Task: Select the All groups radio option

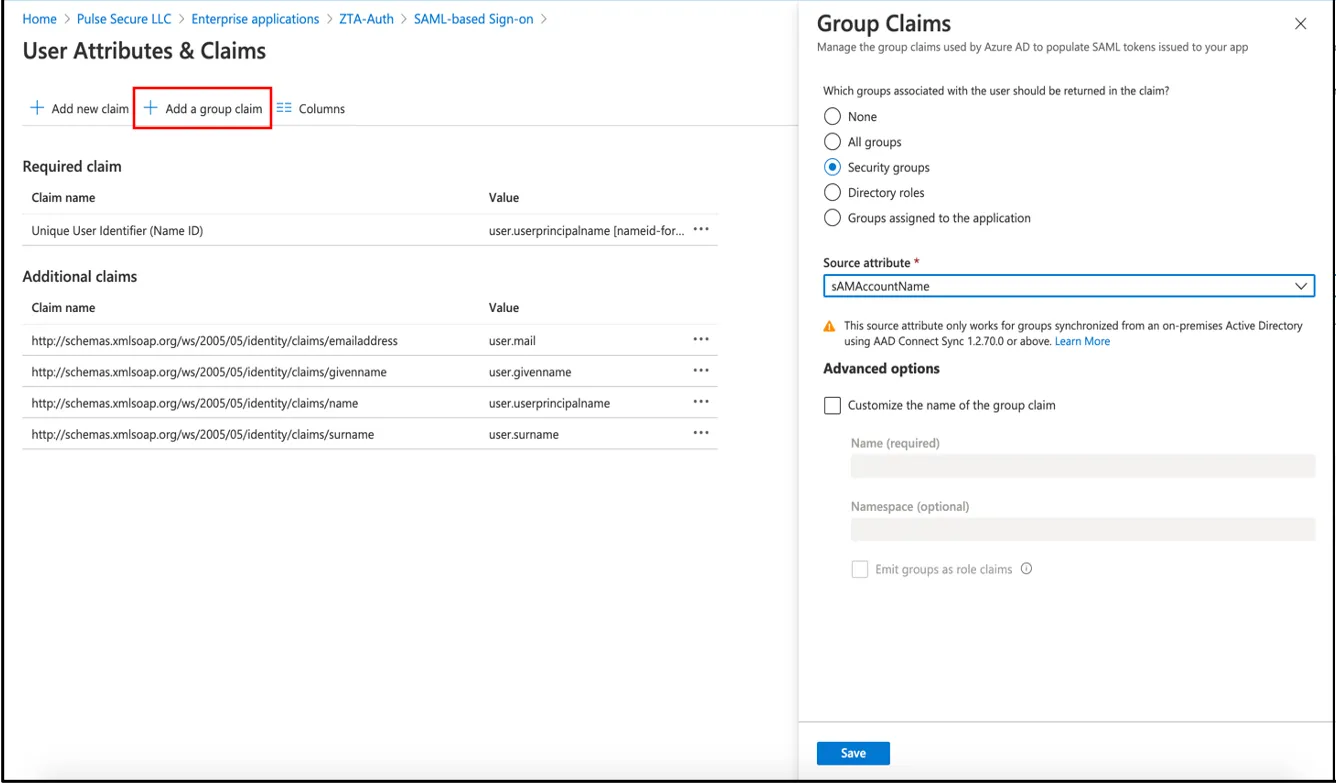Action: (x=832, y=142)
